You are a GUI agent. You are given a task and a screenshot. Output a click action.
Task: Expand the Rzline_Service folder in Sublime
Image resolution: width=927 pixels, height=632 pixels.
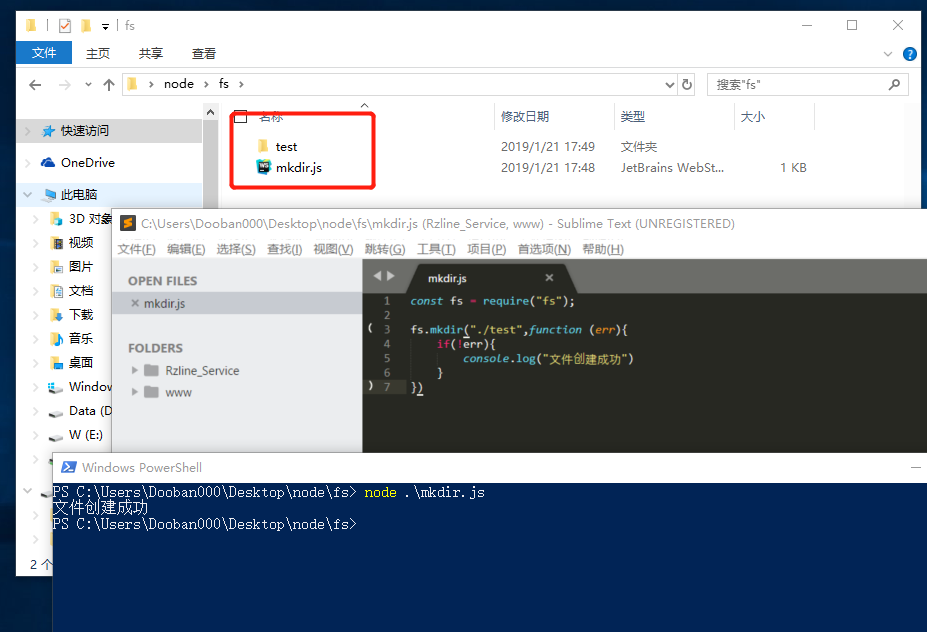[135, 371]
